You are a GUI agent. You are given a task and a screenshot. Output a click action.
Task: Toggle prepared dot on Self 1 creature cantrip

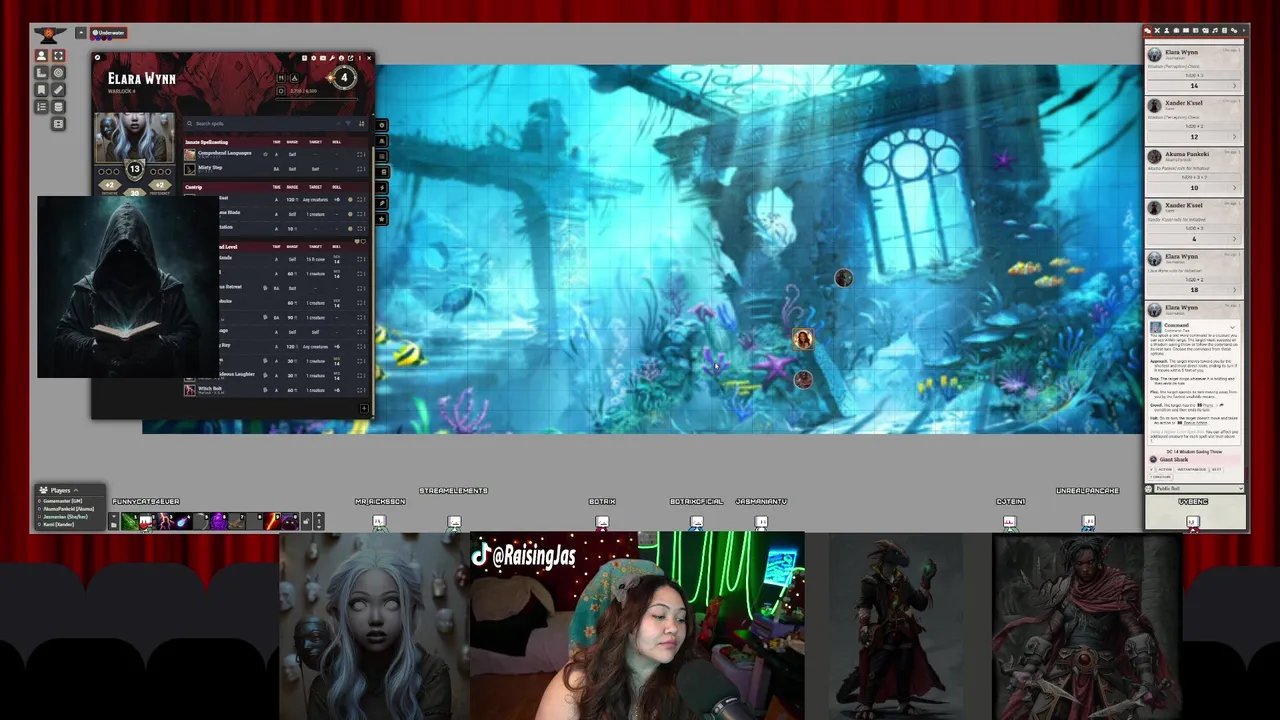(350, 214)
